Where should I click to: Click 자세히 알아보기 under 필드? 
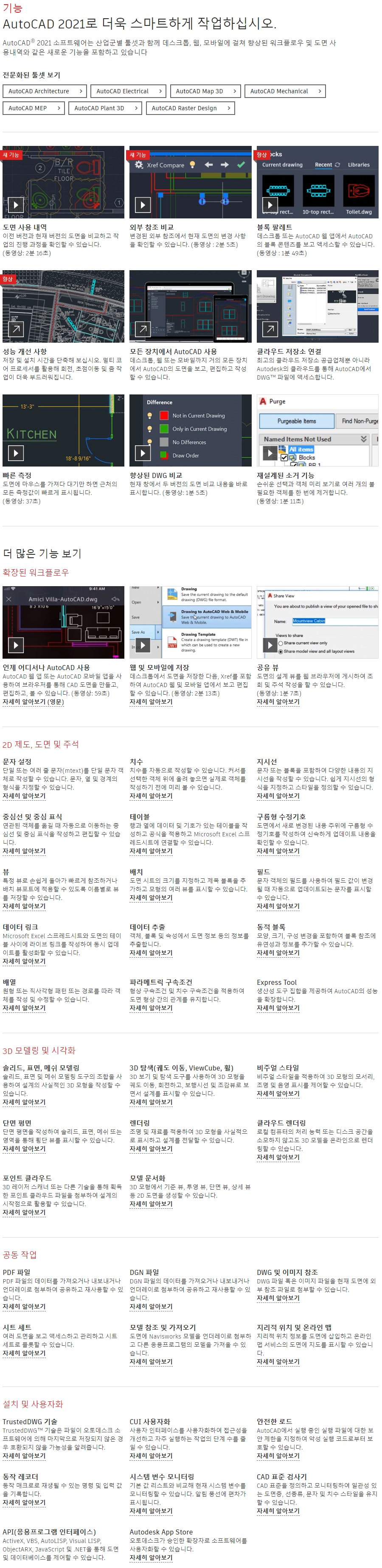tap(278, 907)
